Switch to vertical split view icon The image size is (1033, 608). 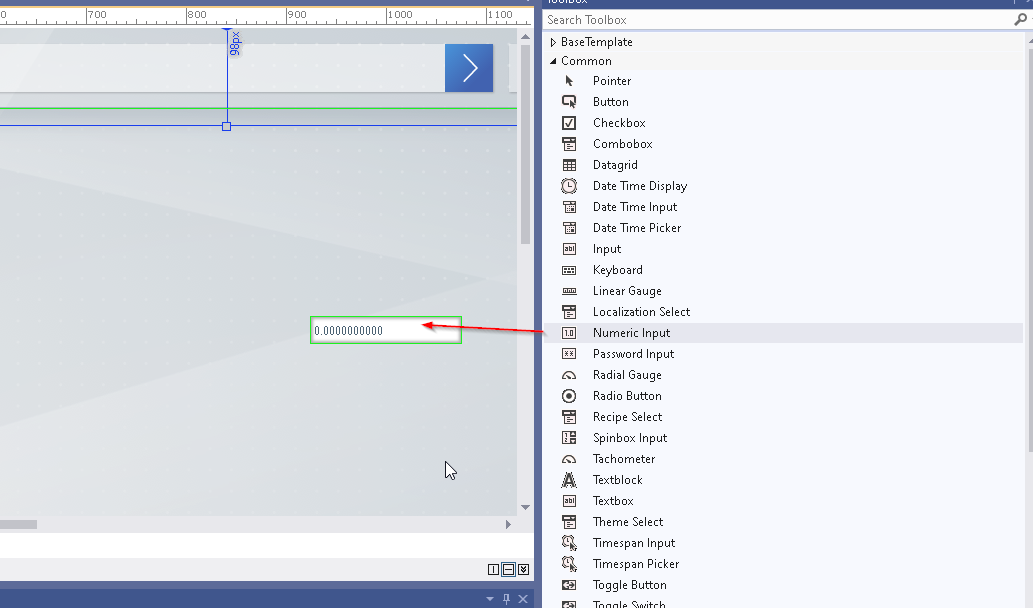point(493,570)
